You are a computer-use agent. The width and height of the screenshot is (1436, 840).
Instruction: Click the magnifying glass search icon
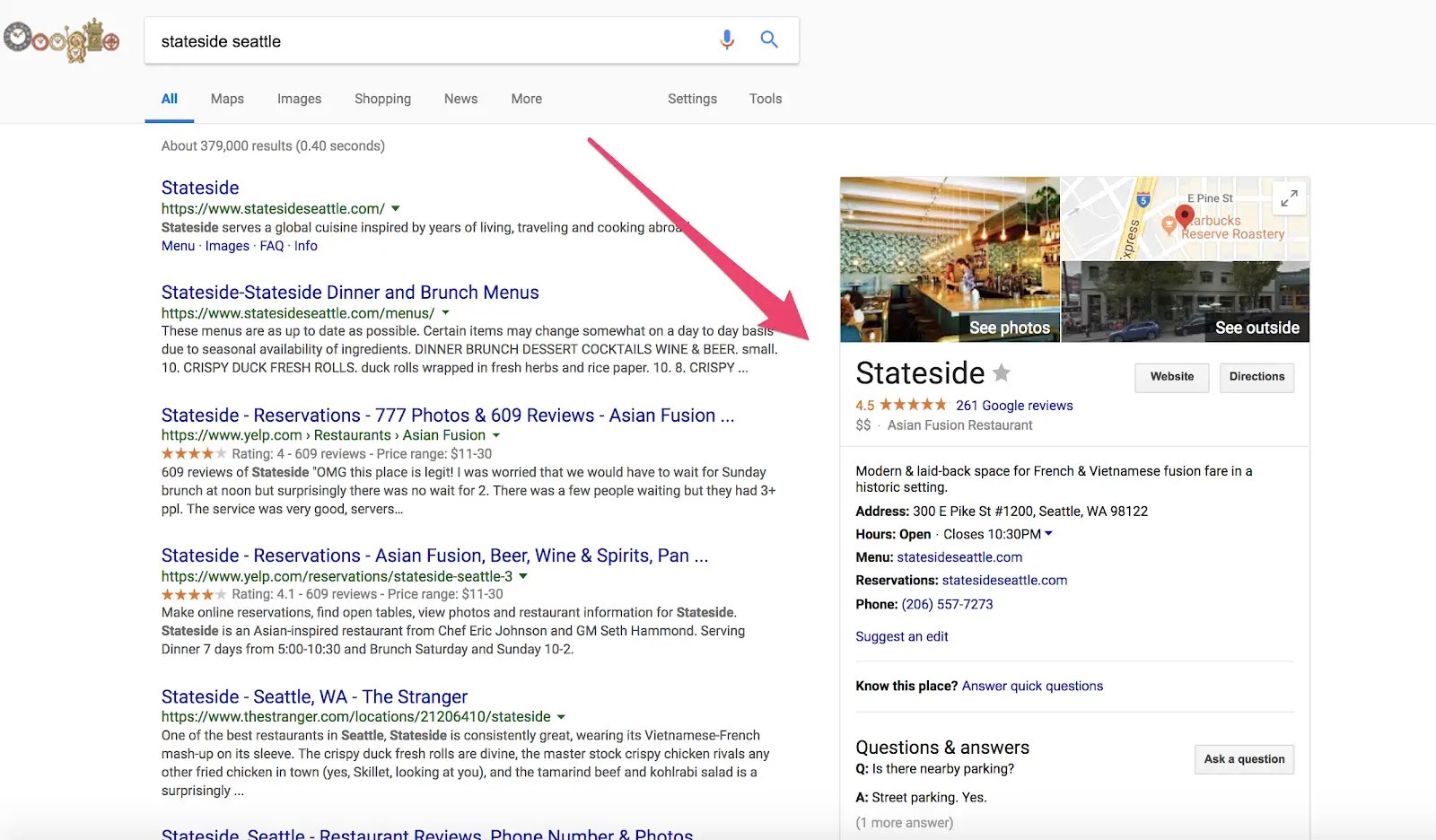coord(769,39)
